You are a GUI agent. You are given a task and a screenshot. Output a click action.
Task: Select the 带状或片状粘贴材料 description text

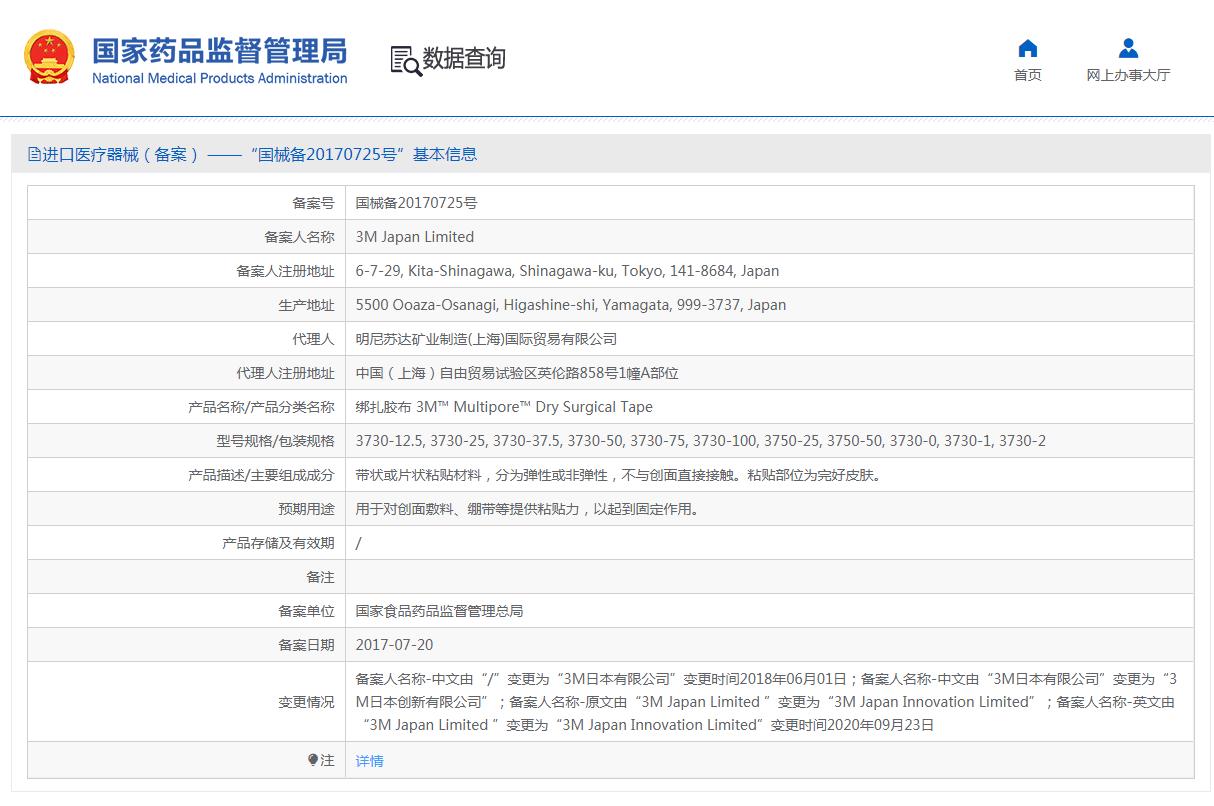[620, 475]
